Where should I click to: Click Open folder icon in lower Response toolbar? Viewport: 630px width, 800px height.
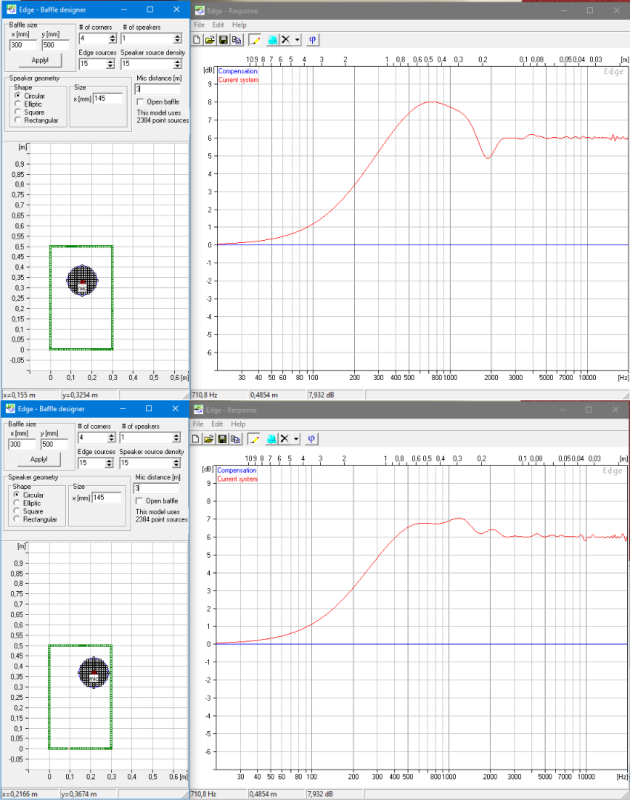click(209, 439)
